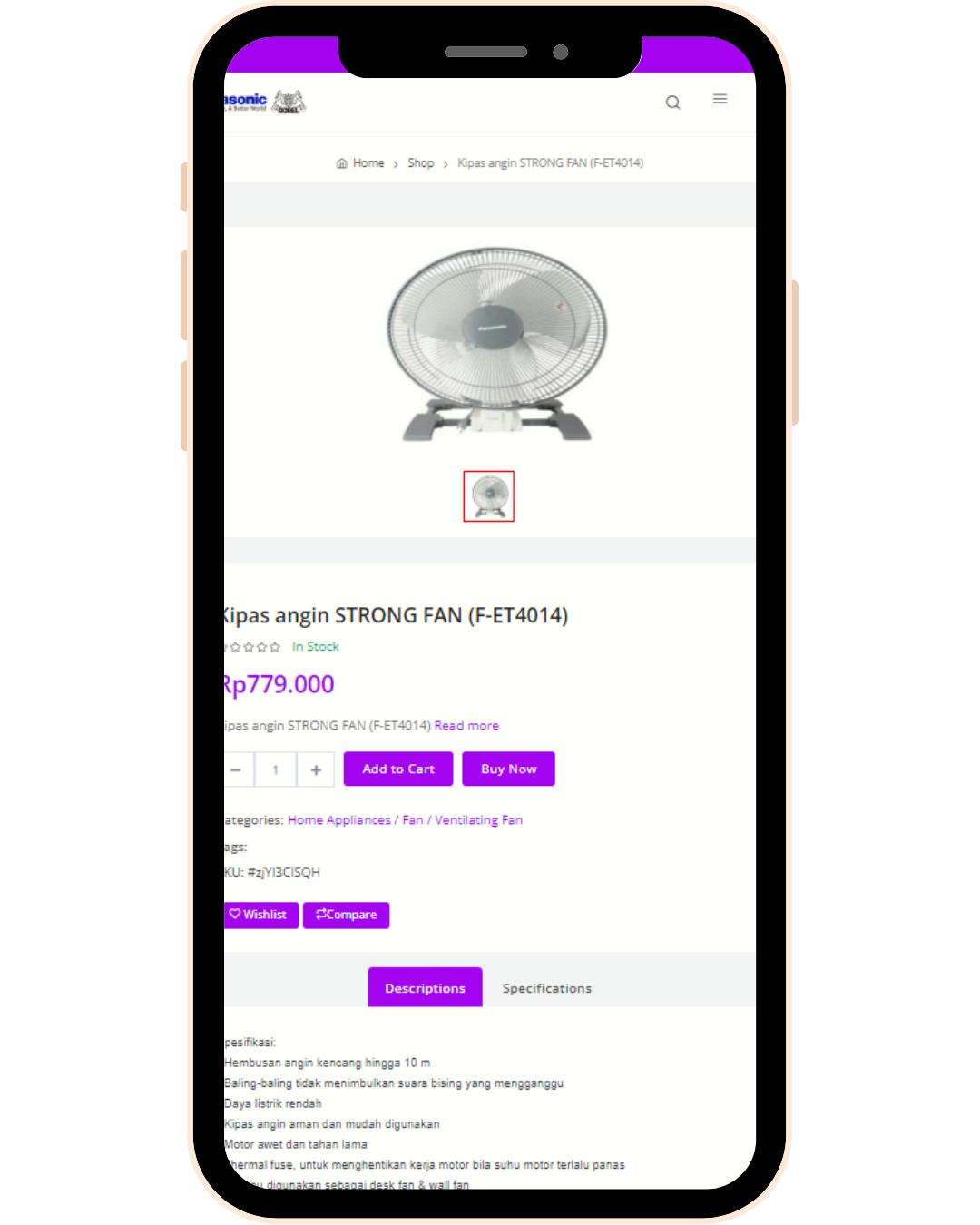Decrease quantity with minus button
The width and height of the screenshot is (980, 1225).
(237, 769)
